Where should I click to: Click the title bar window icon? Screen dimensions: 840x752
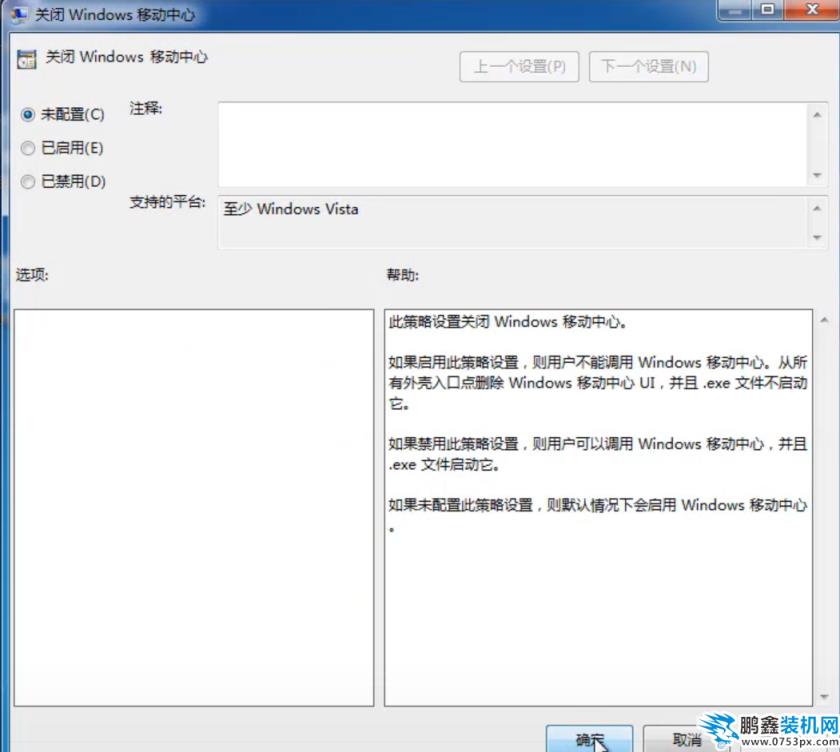[19, 14]
